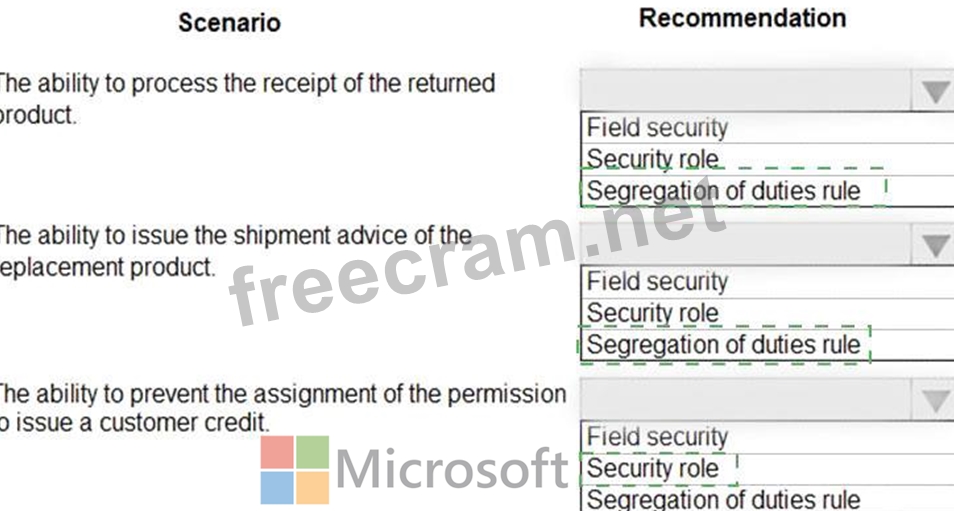
Task: Click the shipment advice replacement product scenario text
Action: click(235, 251)
